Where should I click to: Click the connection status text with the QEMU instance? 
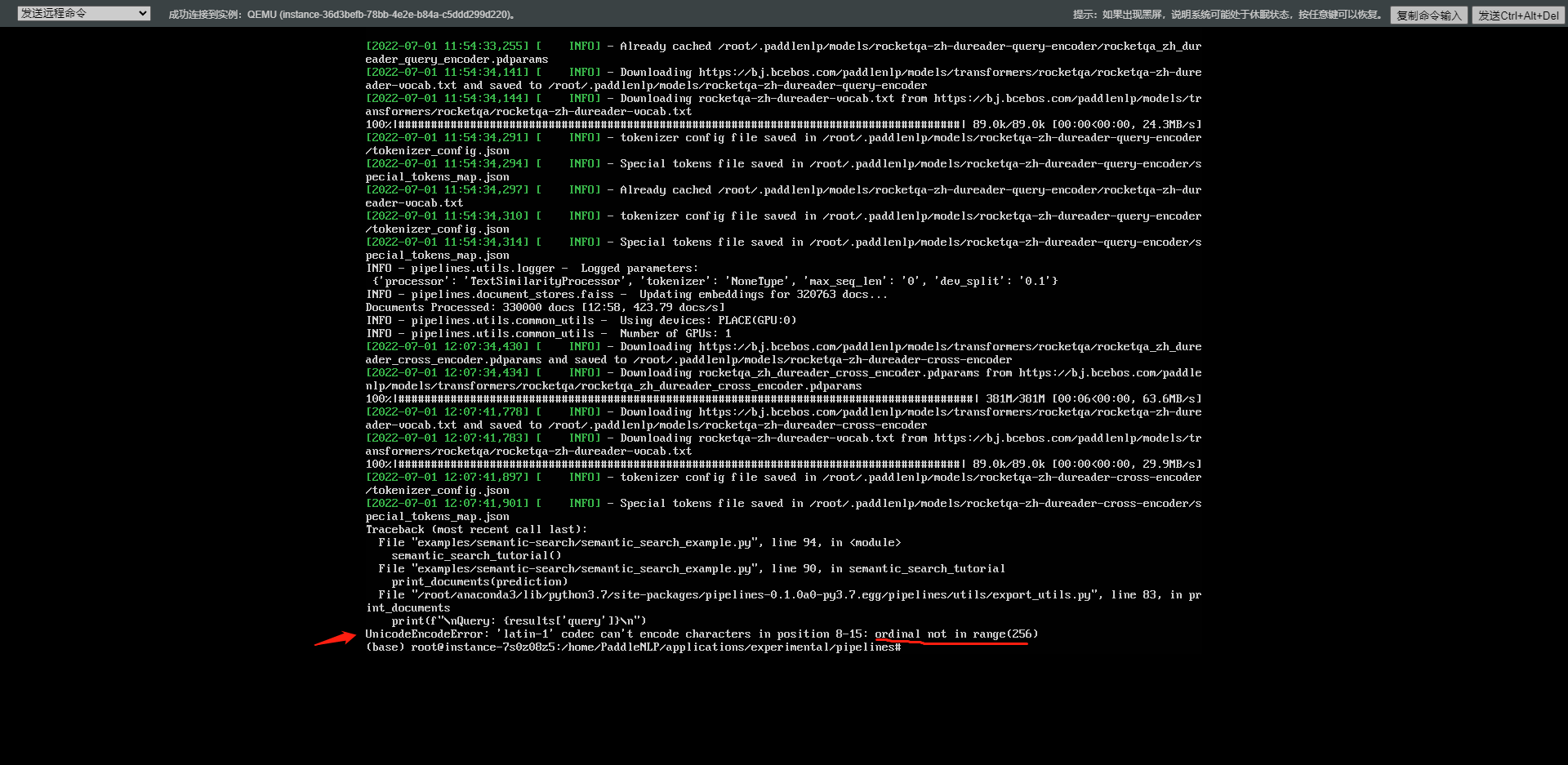click(343, 15)
